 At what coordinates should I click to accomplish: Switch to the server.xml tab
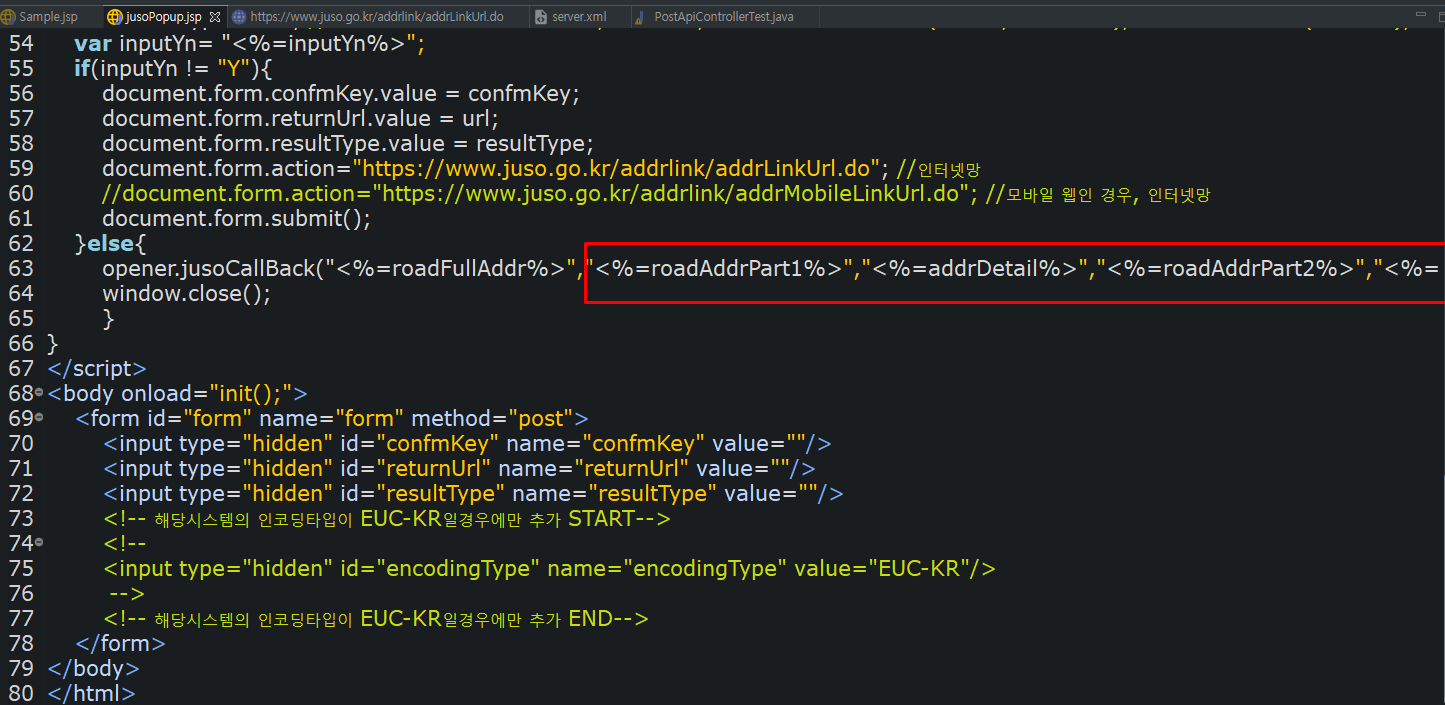click(578, 17)
